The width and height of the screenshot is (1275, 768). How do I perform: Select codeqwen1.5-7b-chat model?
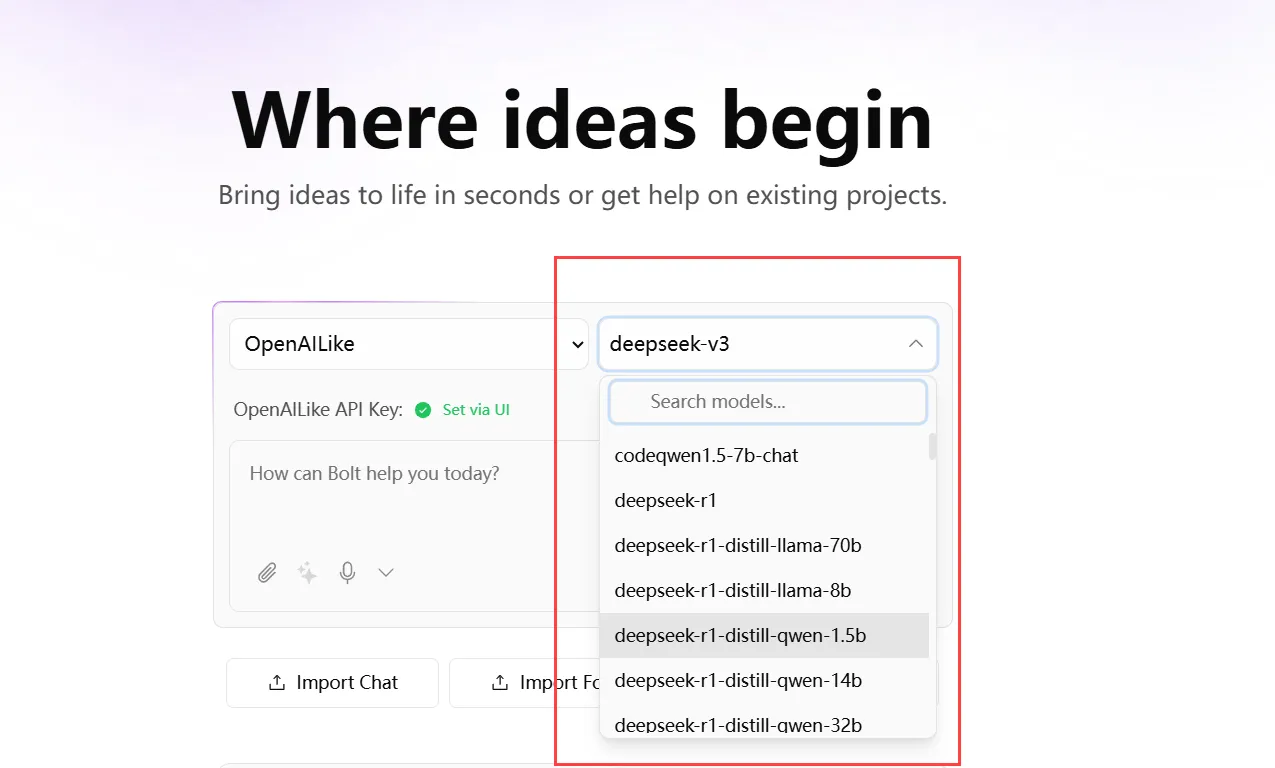(x=764, y=455)
